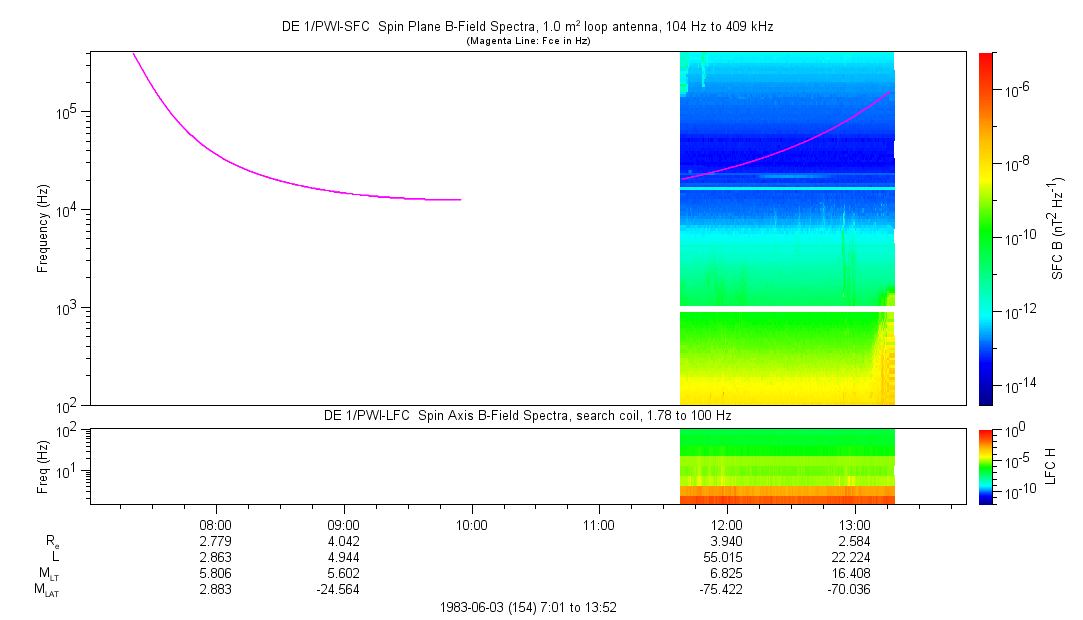Click the yellow low-frequency region of spectrogram
The image size is (1083, 620).
click(x=780, y=387)
